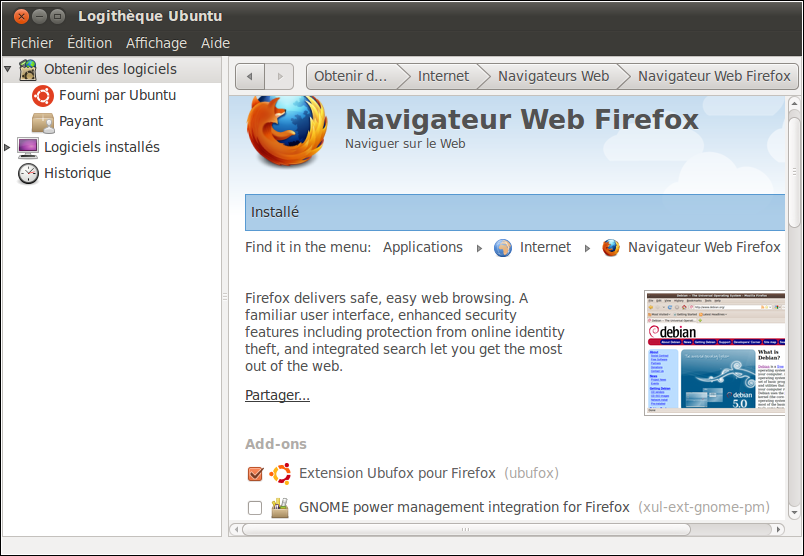
Task: Click the Internet breadcrumb button
Action: point(443,76)
